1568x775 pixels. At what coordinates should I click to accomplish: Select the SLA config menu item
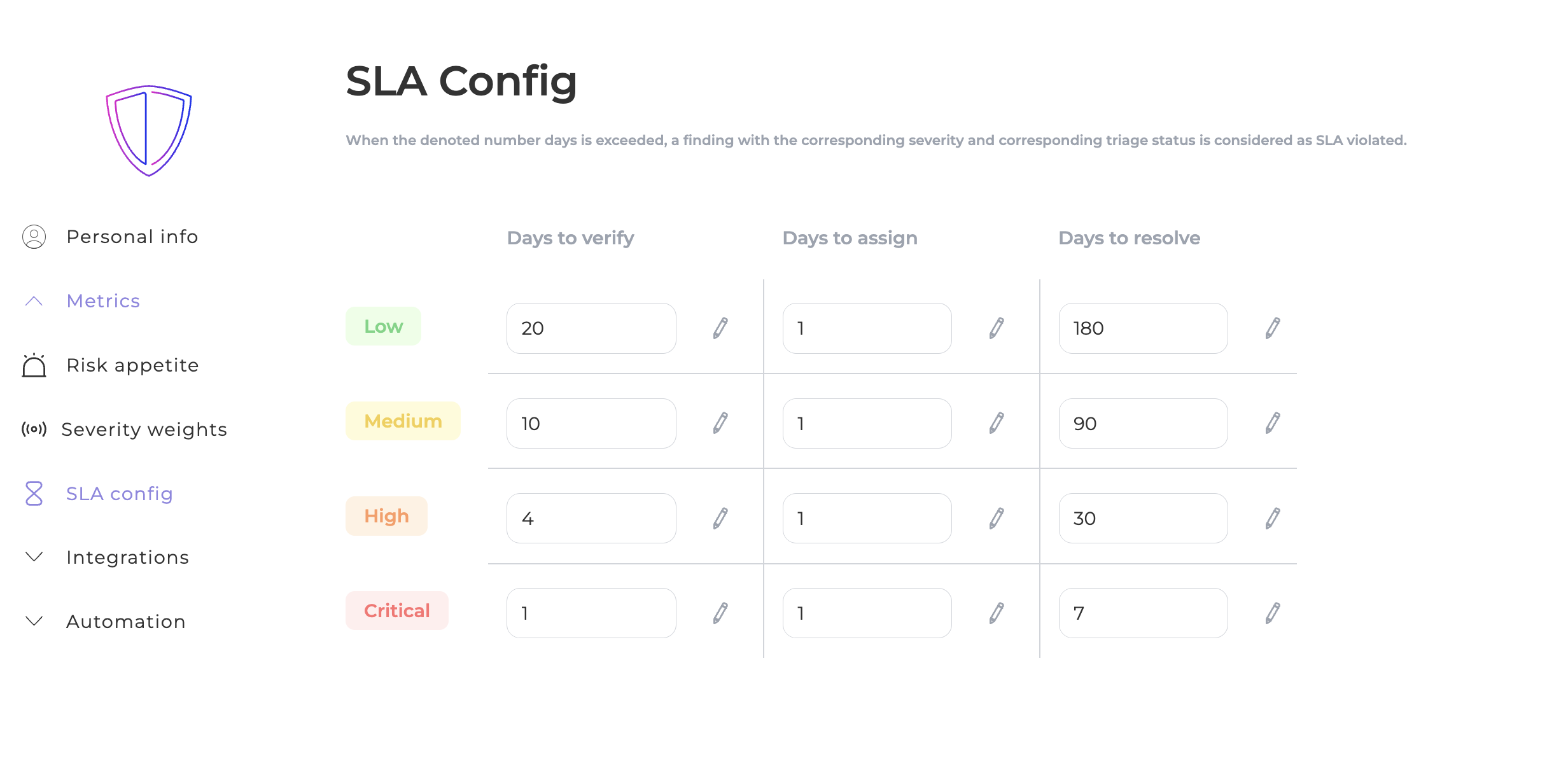[x=120, y=494]
